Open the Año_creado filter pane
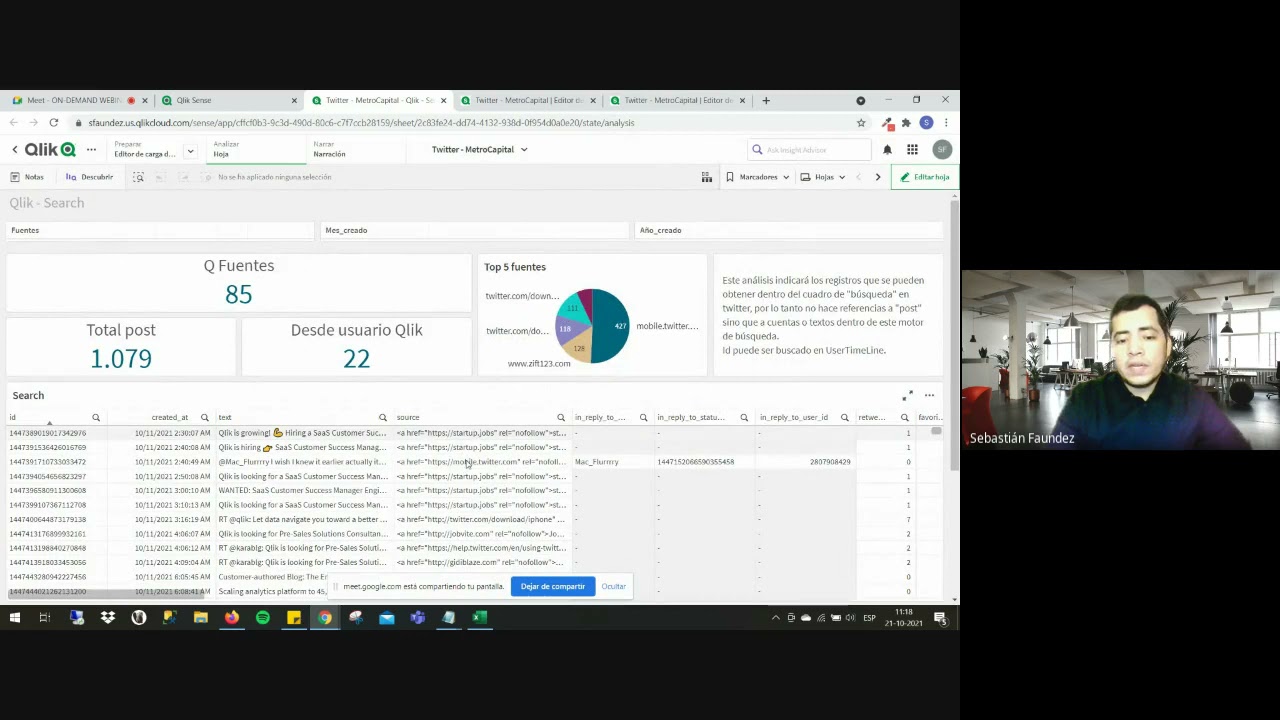Viewport: 1280px width, 720px height. (789, 230)
